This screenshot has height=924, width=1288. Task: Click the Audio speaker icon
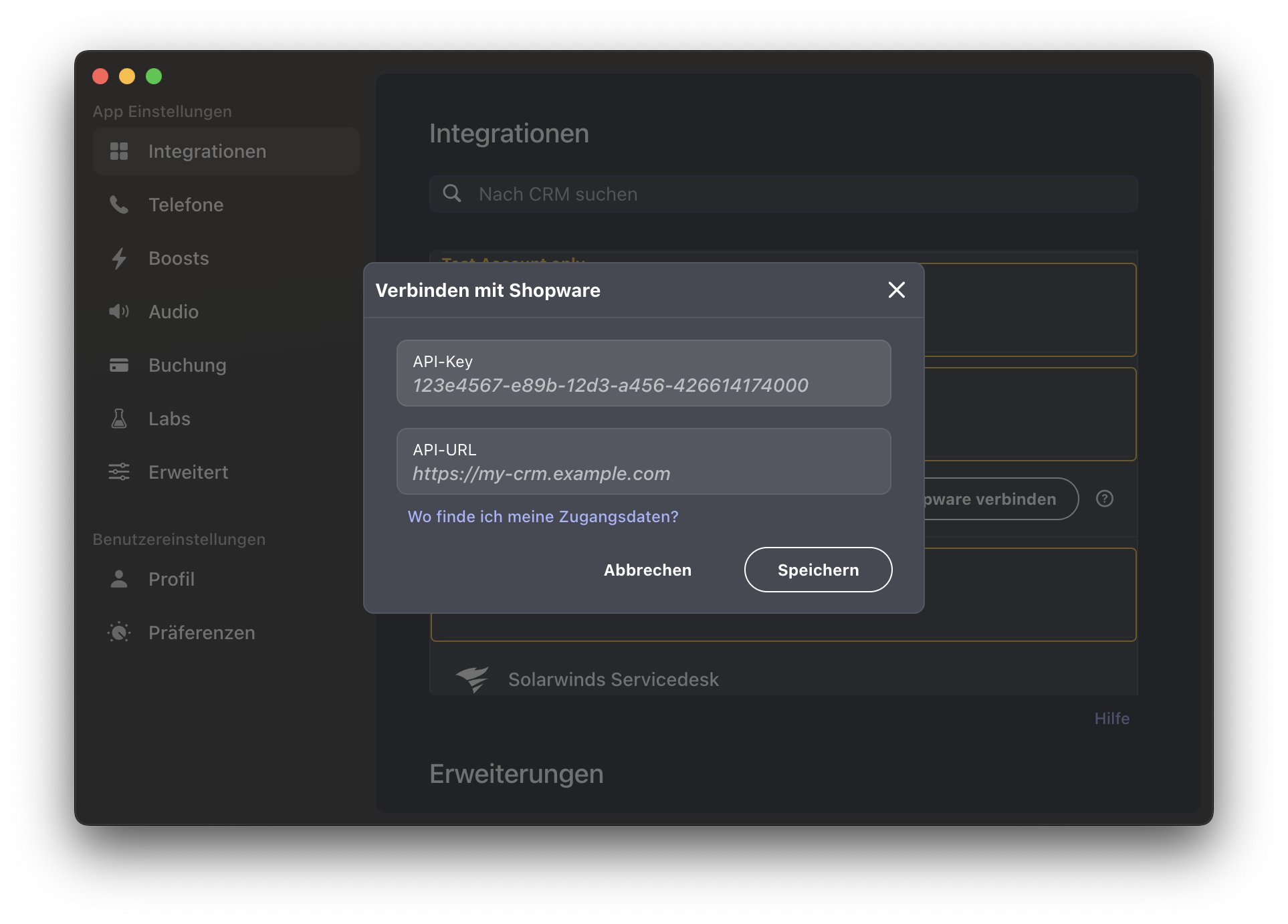pos(119,312)
